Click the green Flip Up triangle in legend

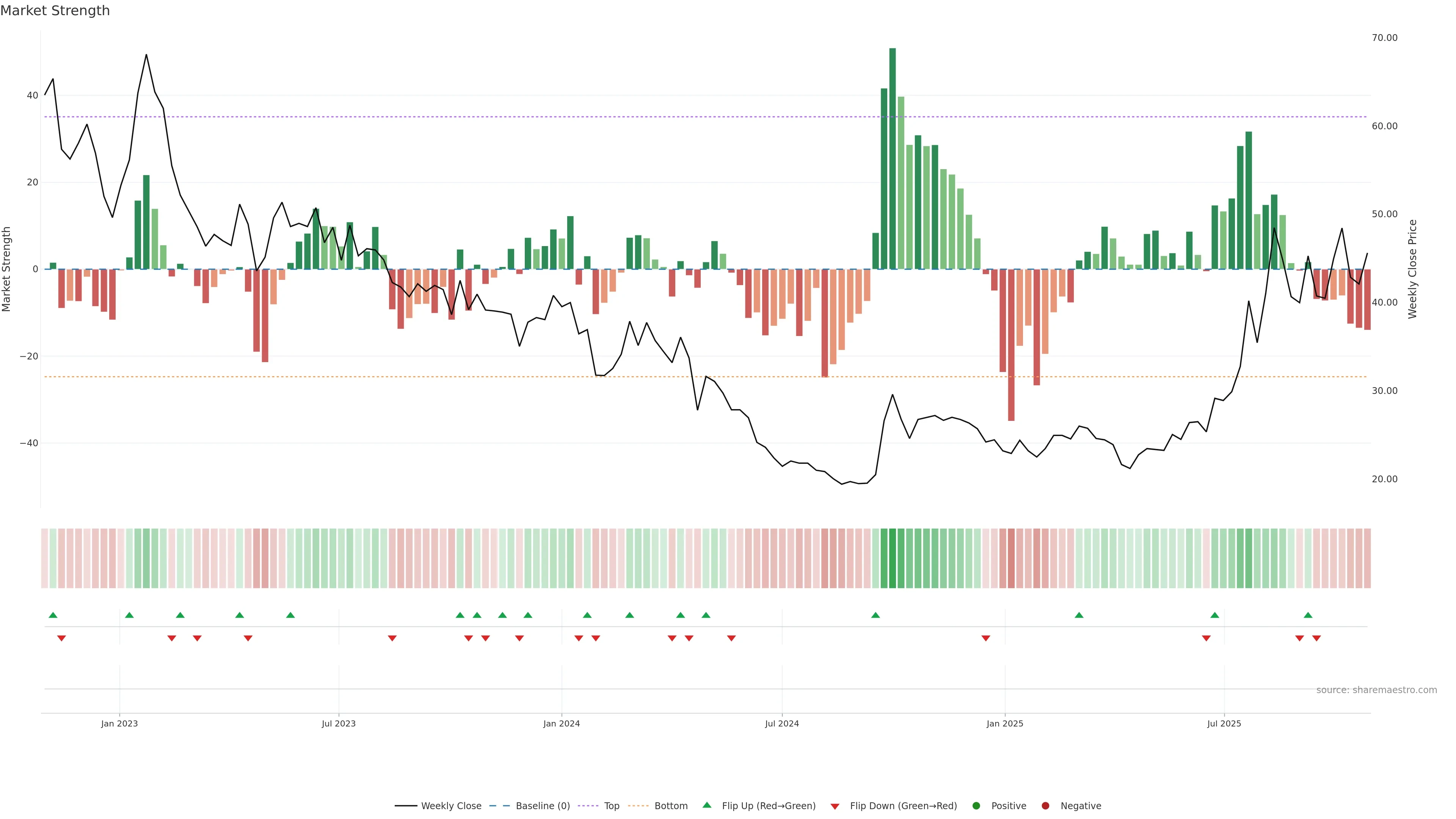click(706, 805)
